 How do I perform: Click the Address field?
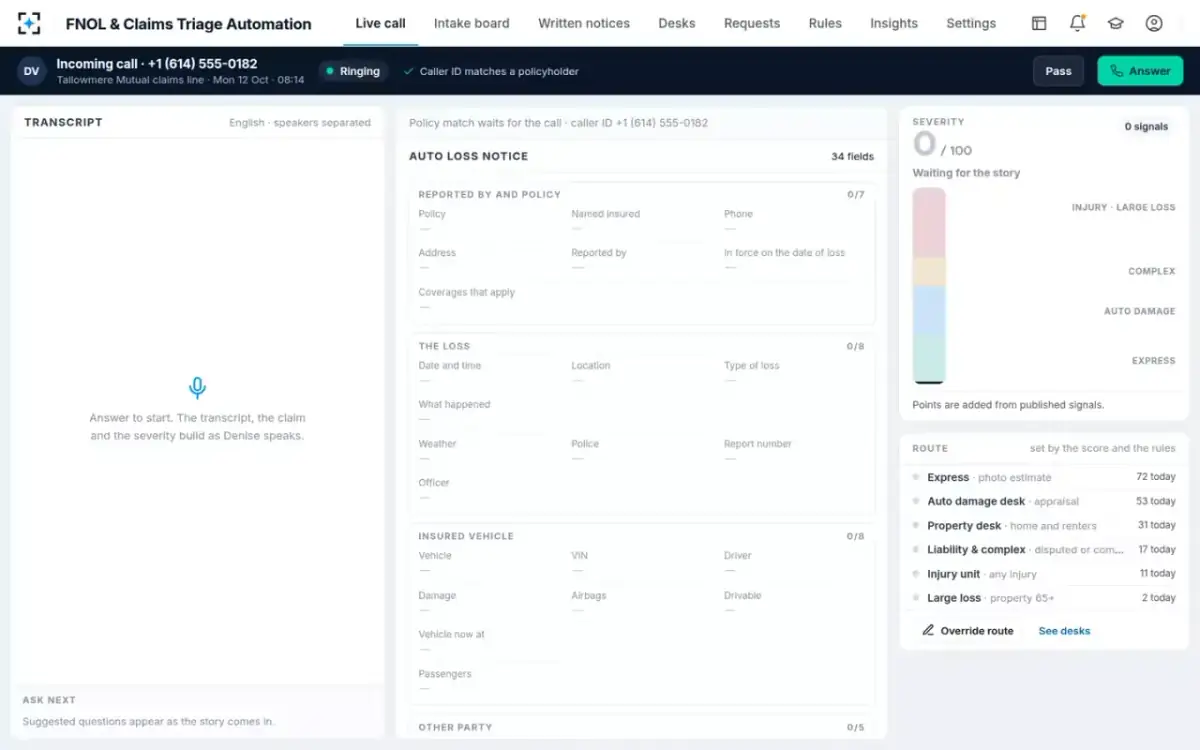point(489,260)
